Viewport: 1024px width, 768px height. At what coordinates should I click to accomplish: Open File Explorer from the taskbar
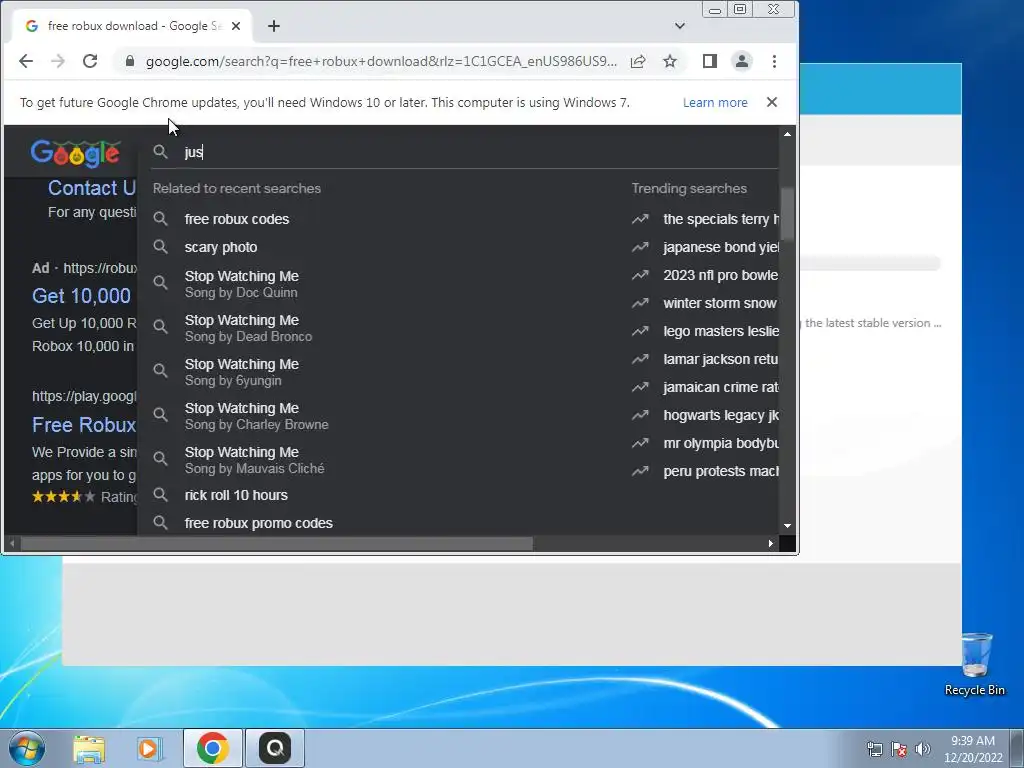tap(89, 748)
